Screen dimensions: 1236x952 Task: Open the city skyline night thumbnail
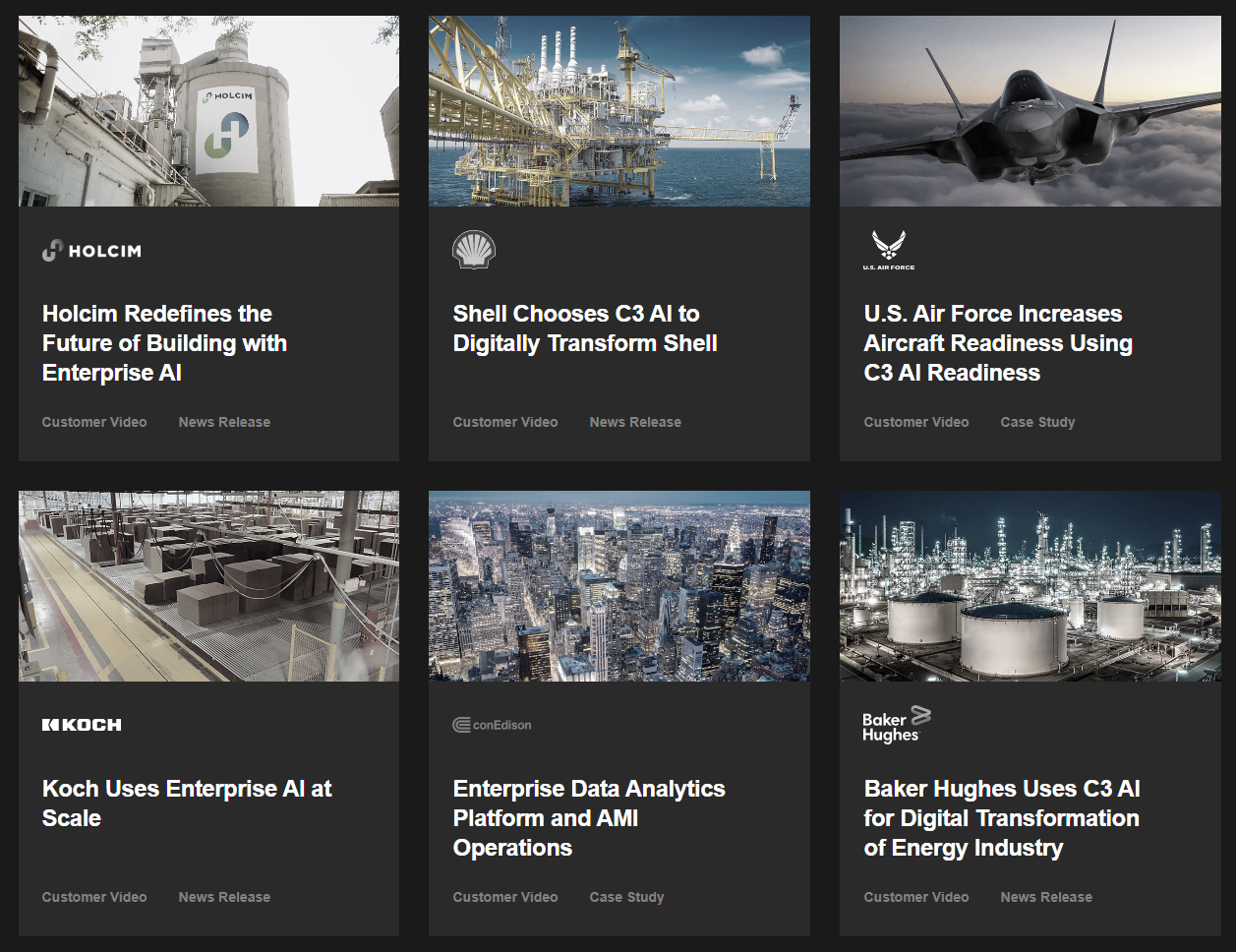[x=619, y=586]
